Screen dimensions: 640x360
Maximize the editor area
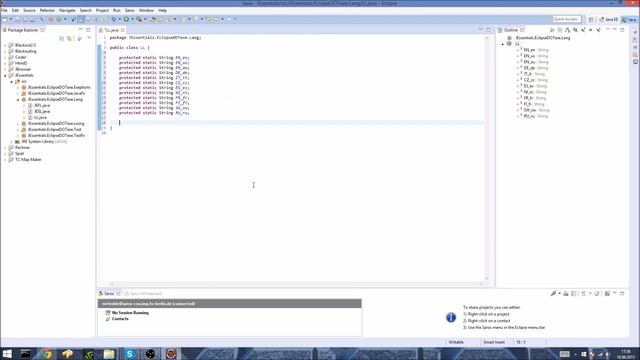489,30
